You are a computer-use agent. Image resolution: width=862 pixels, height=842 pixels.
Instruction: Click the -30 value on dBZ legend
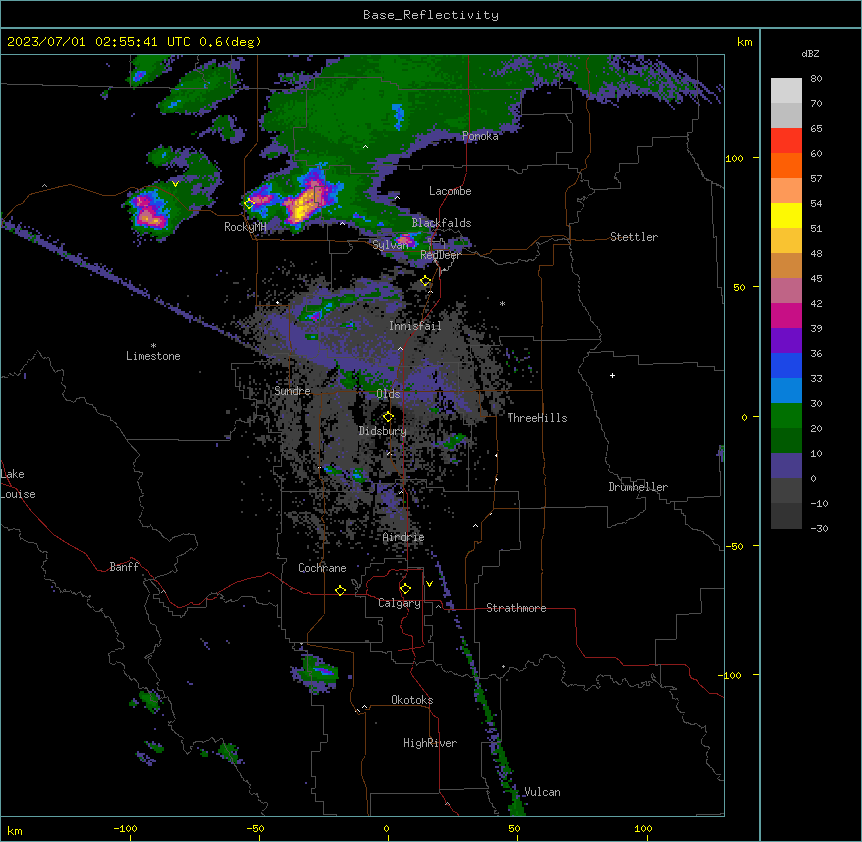click(819, 528)
